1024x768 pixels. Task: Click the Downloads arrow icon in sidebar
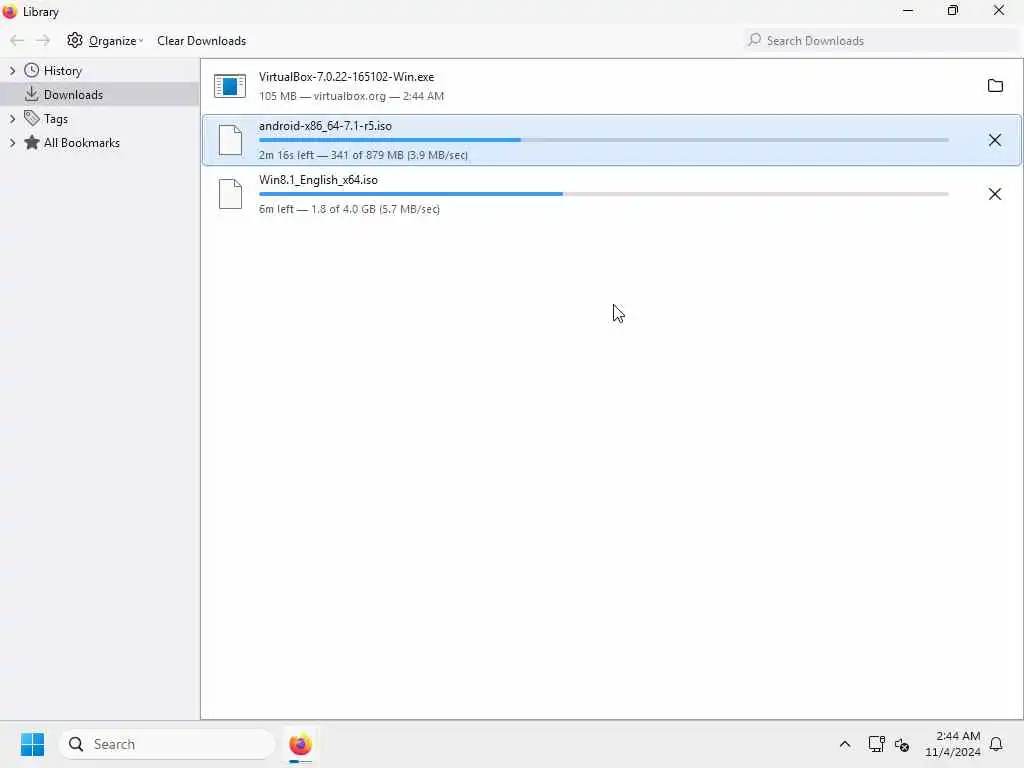coord(31,94)
